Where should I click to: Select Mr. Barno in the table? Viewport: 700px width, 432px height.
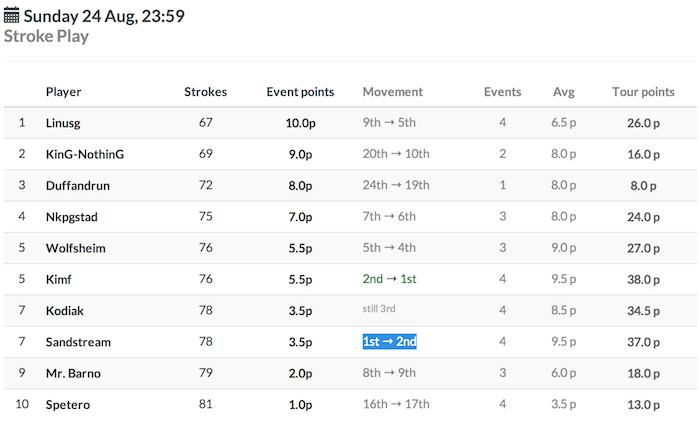(x=73, y=373)
